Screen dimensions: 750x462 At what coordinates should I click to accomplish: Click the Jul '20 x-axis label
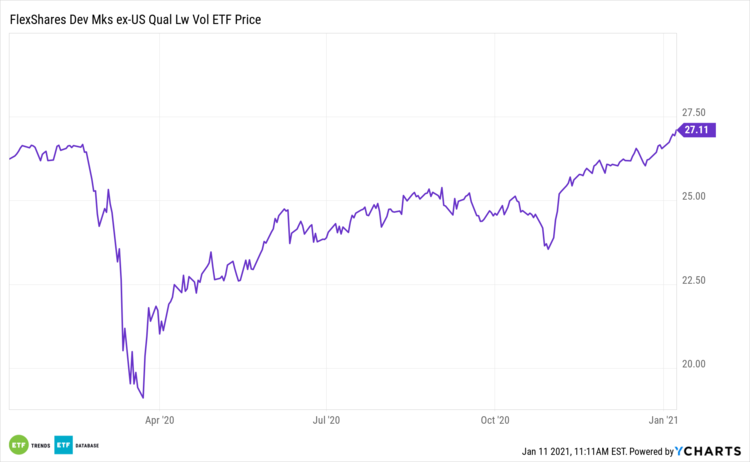click(328, 421)
